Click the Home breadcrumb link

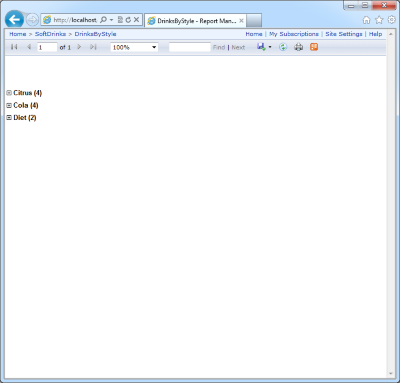click(x=18, y=34)
